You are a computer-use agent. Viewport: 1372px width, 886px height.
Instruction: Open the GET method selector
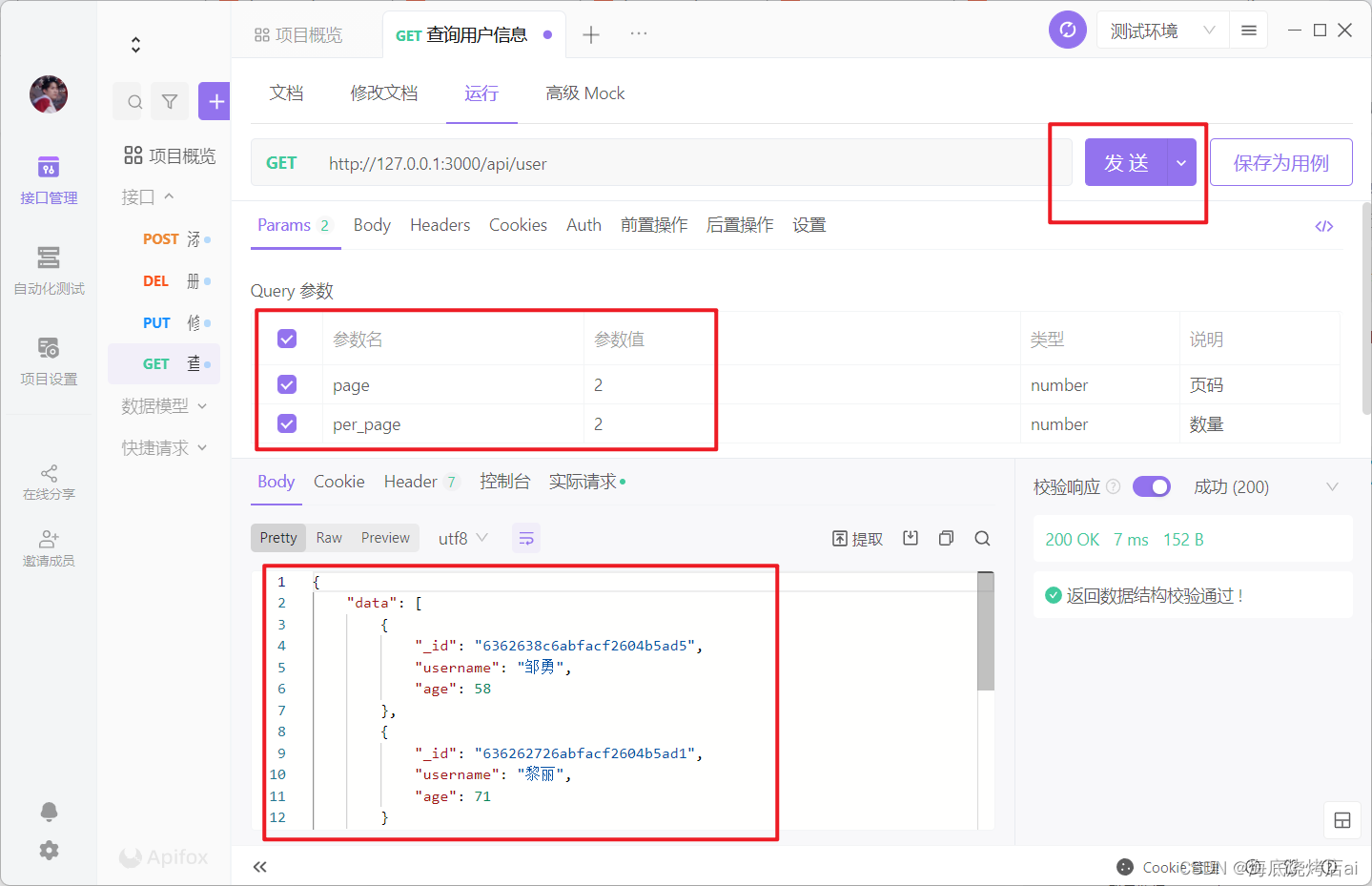(281, 163)
